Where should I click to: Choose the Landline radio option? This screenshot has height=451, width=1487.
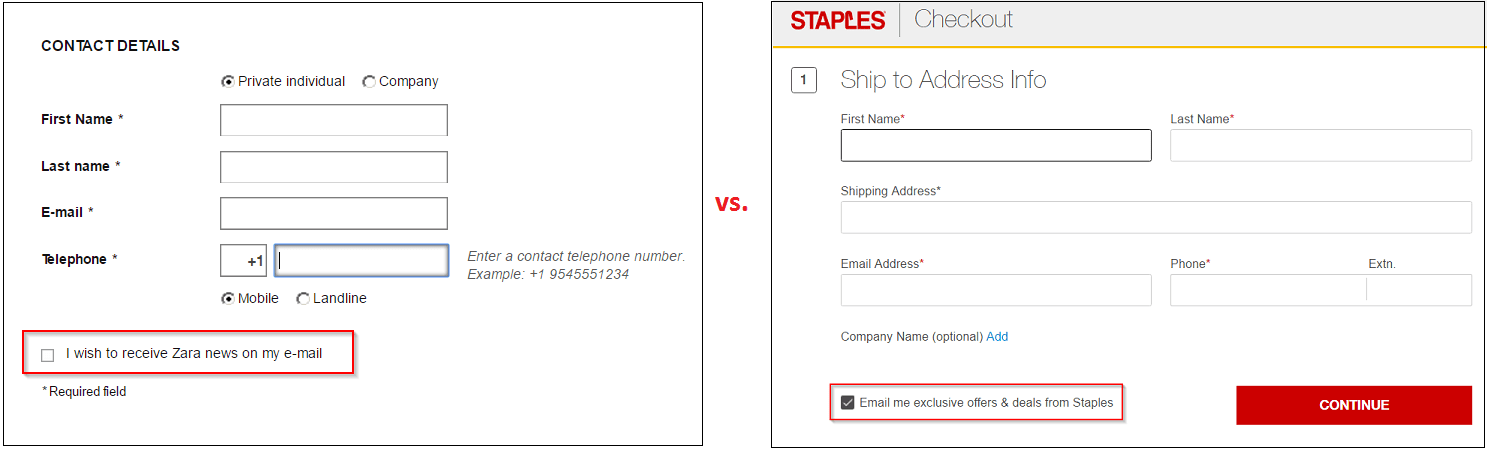(x=303, y=298)
